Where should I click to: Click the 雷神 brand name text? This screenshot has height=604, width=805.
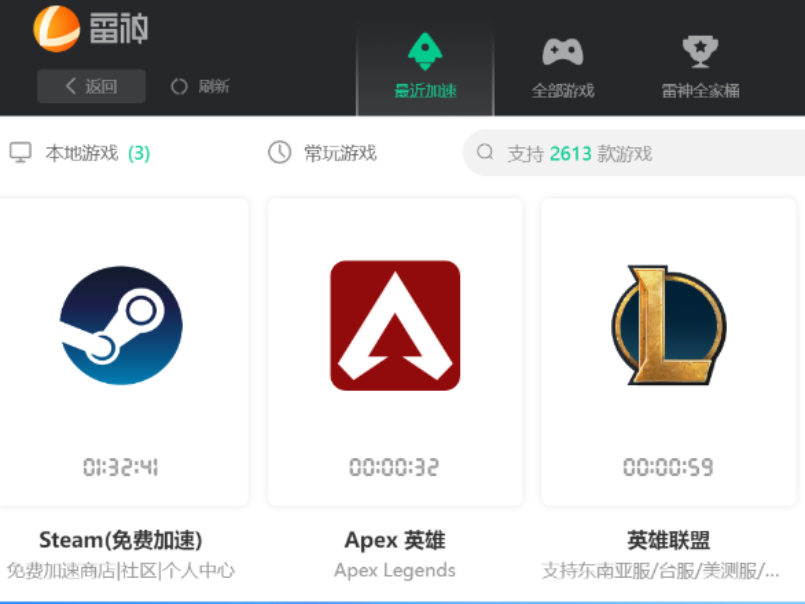pyautogui.click(x=119, y=28)
